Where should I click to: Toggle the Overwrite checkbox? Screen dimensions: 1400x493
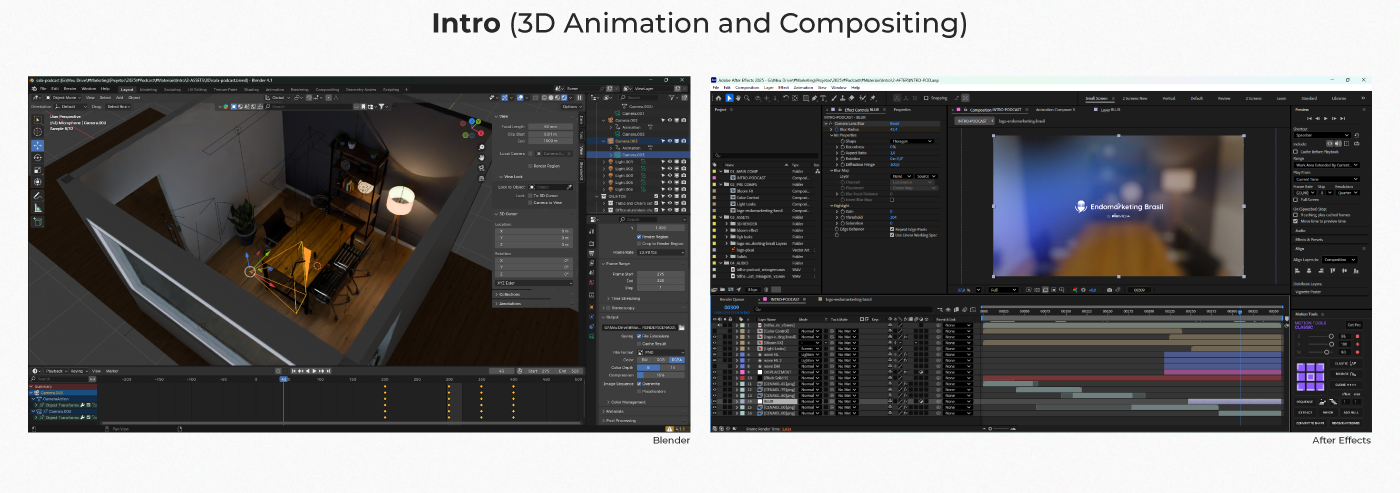[639, 384]
